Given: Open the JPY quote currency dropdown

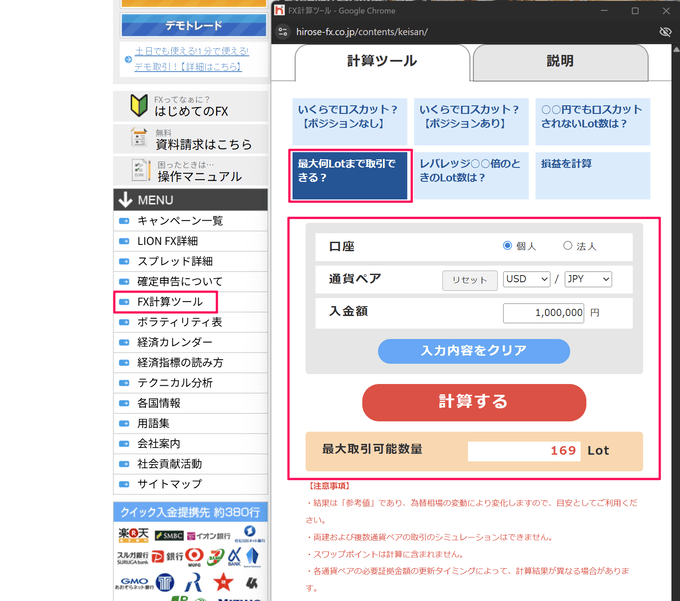Looking at the screenshot, I should pyautogui.click(x=588, y=279).
